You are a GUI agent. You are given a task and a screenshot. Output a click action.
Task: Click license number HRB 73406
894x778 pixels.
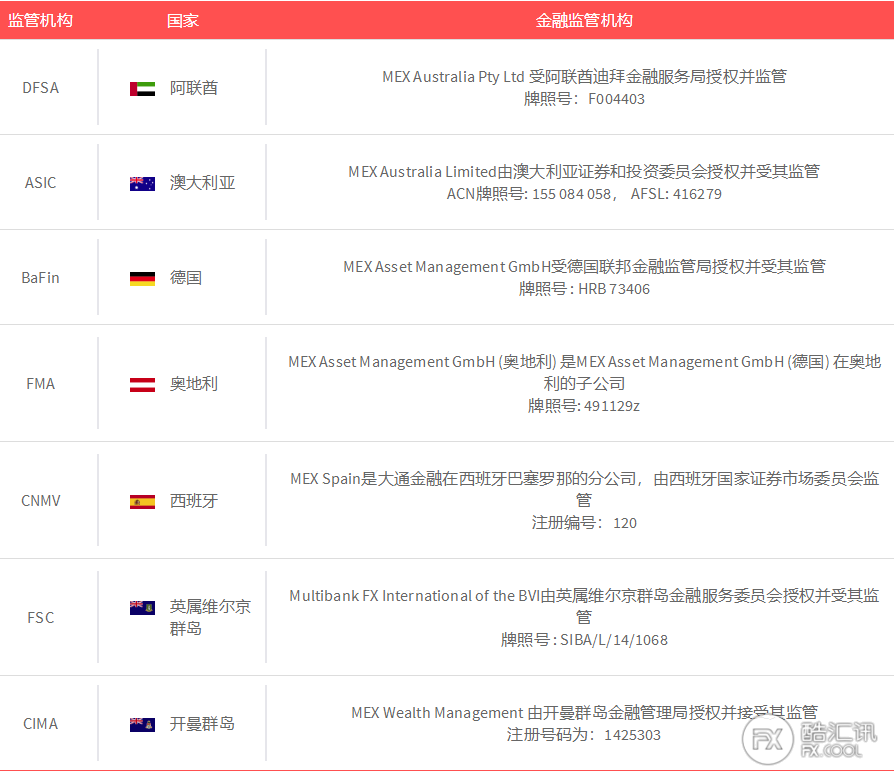click(x=614, y=289)
